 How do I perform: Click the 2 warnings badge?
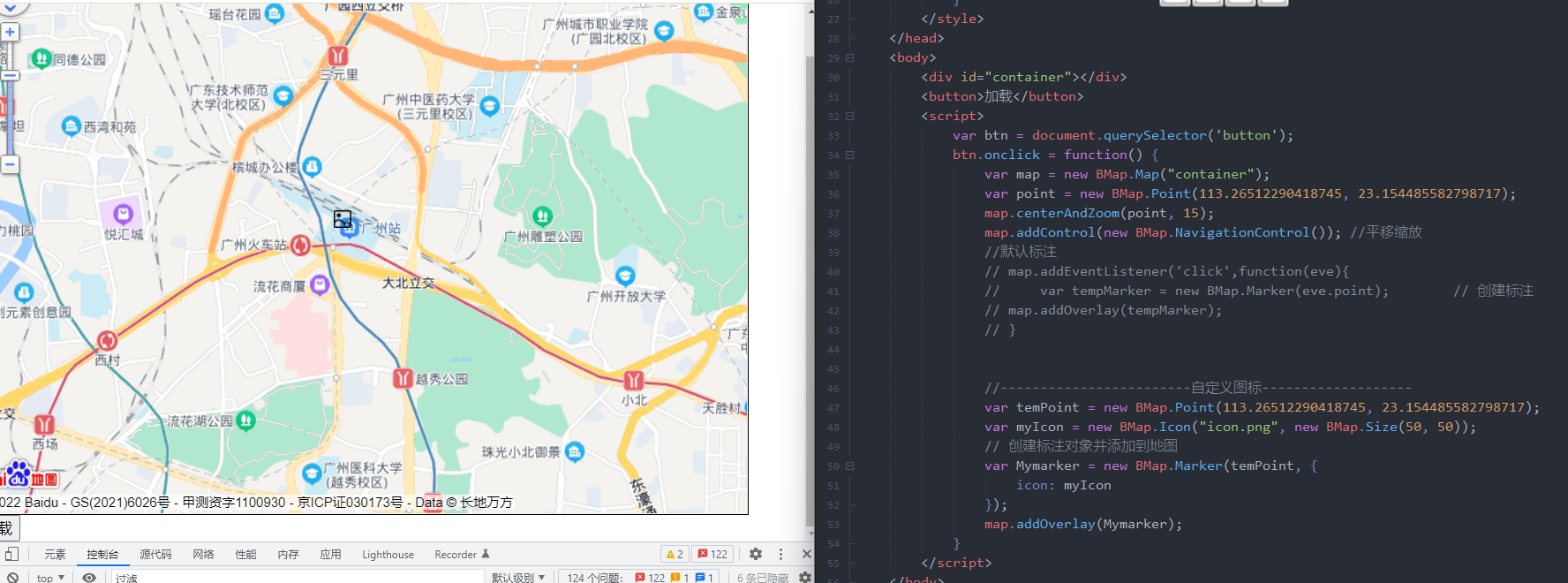click(x=675, y=554)
